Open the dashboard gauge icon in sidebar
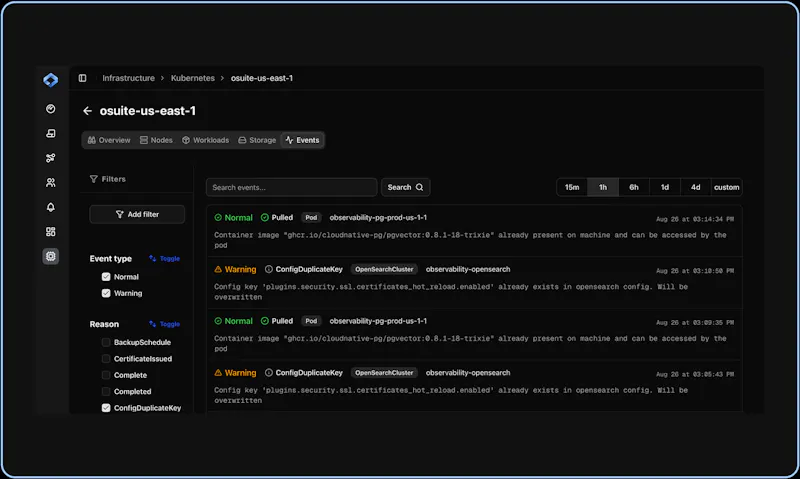The image size is (800, 479). click(51, 109)
